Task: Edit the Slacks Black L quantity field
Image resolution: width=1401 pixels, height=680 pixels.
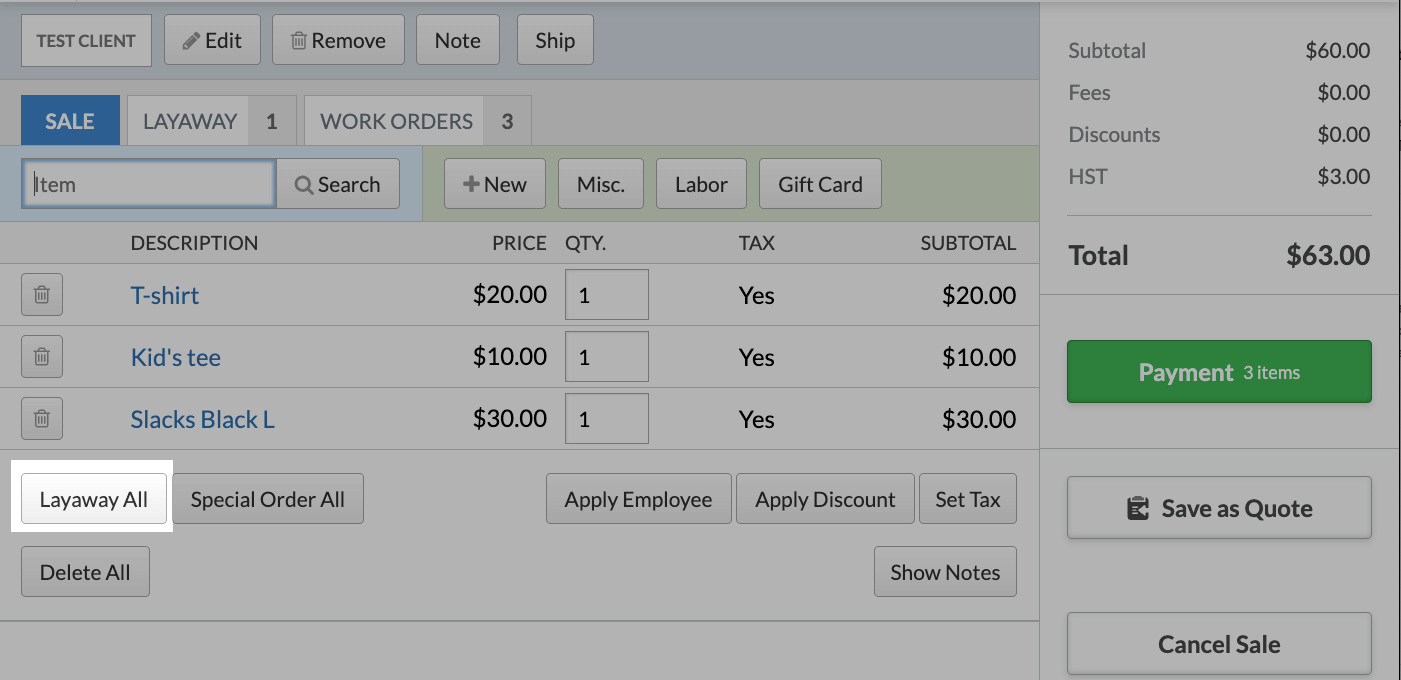Action: (607, 419)
